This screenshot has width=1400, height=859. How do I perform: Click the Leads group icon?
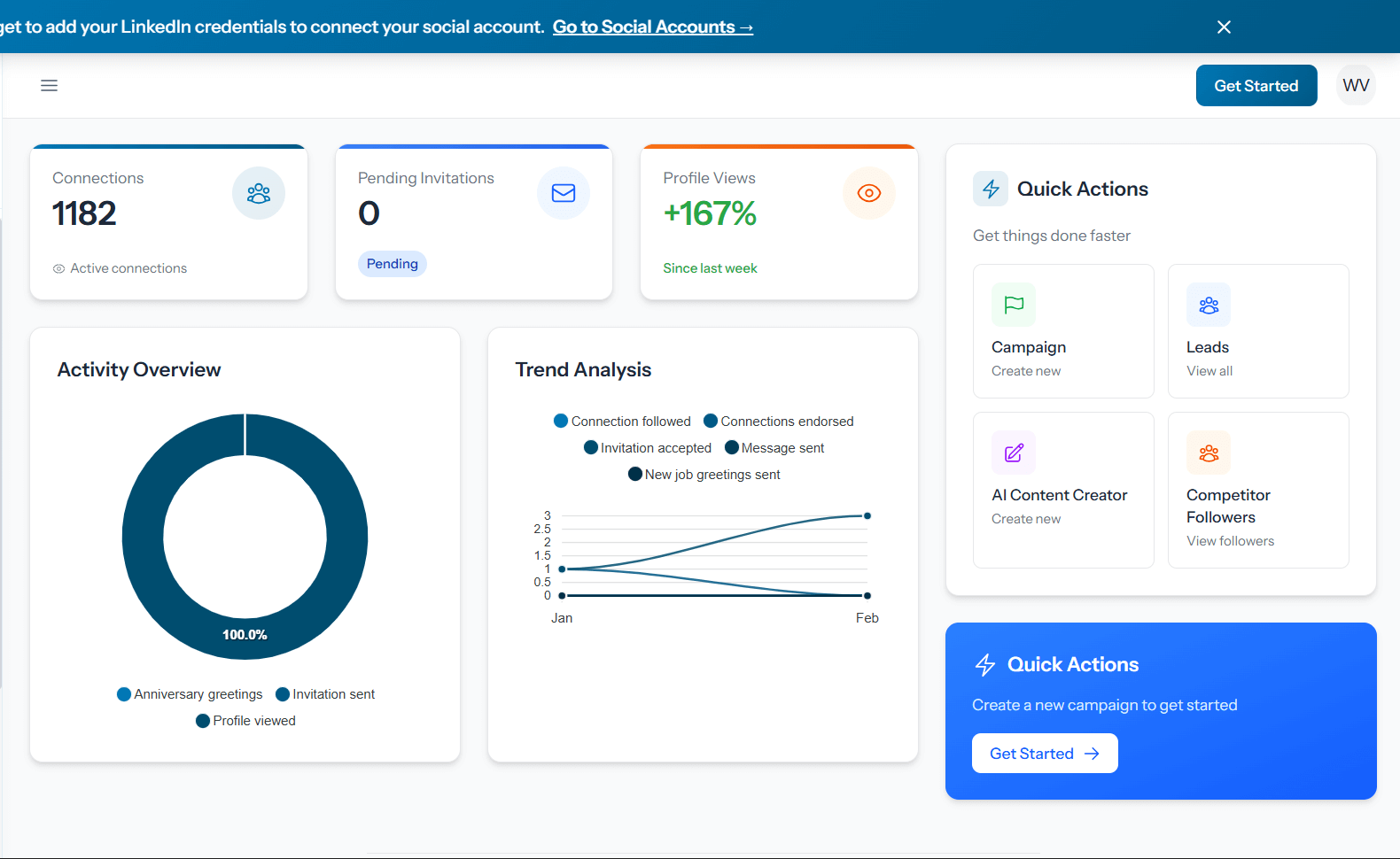pyautogui.click(x=1209, y=305)
